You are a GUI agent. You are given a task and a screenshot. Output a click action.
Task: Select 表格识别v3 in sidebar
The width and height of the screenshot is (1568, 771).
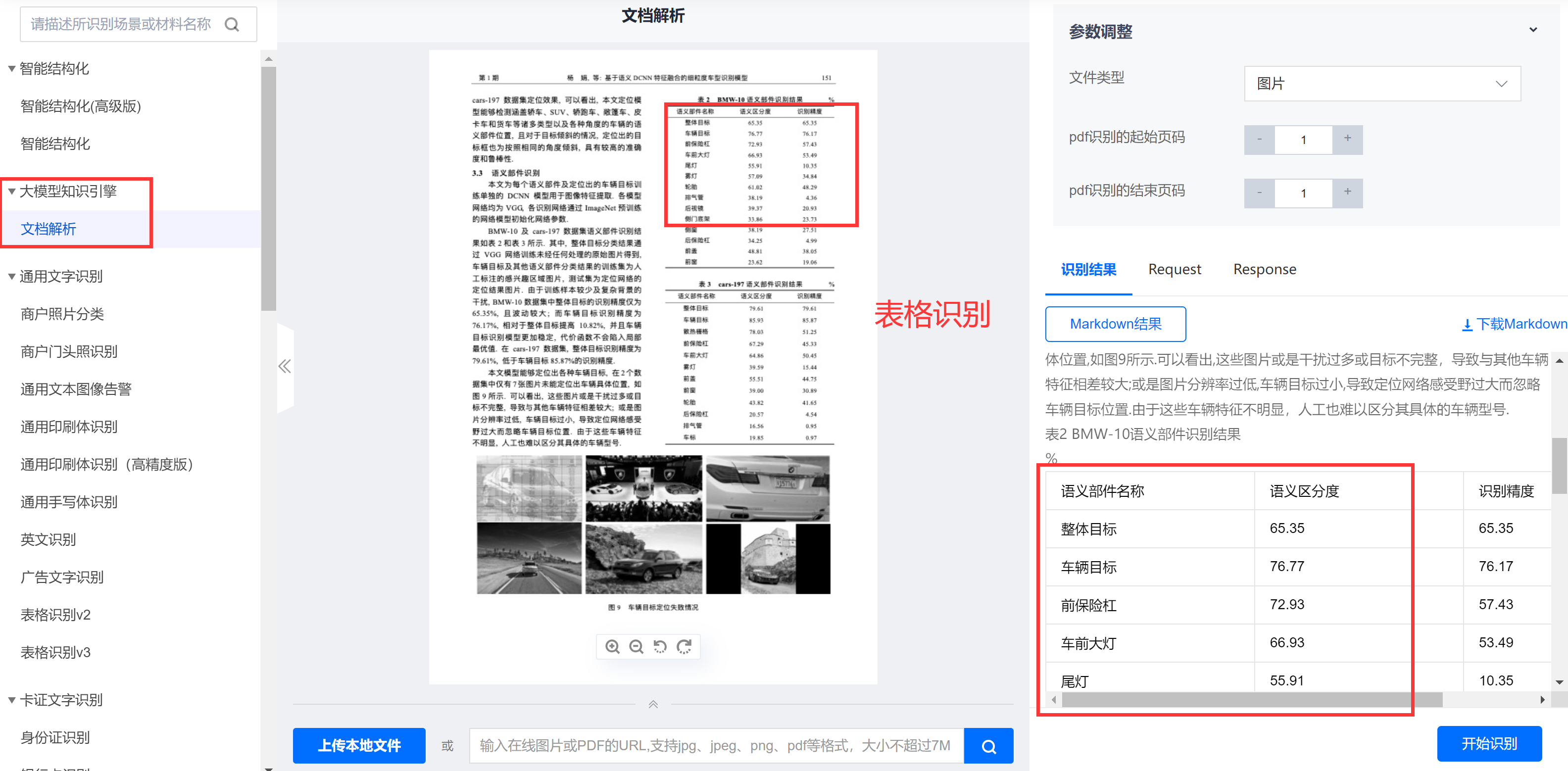(55, 653)
